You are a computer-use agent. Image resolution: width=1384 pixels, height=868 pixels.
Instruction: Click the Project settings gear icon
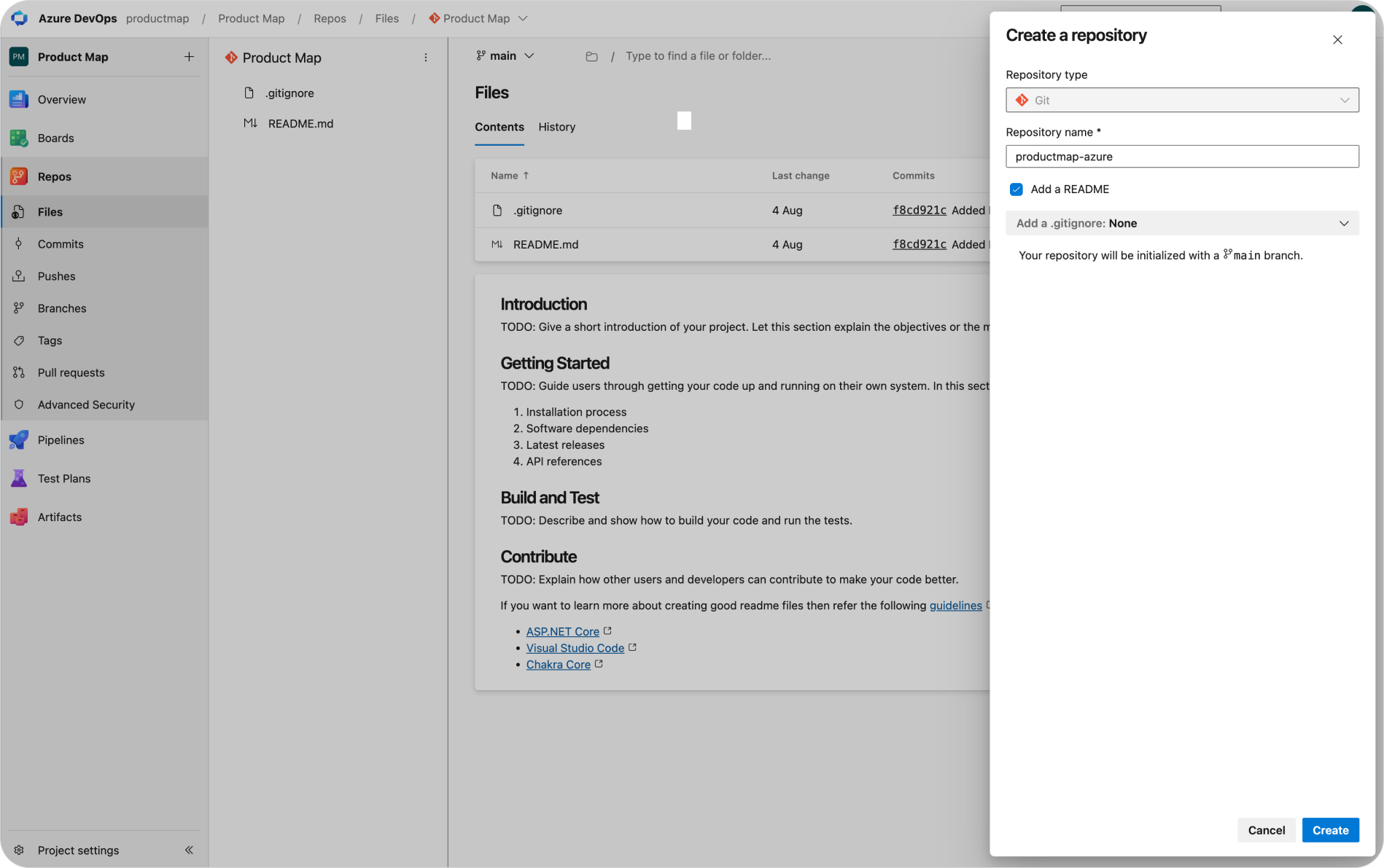(19, 850)
